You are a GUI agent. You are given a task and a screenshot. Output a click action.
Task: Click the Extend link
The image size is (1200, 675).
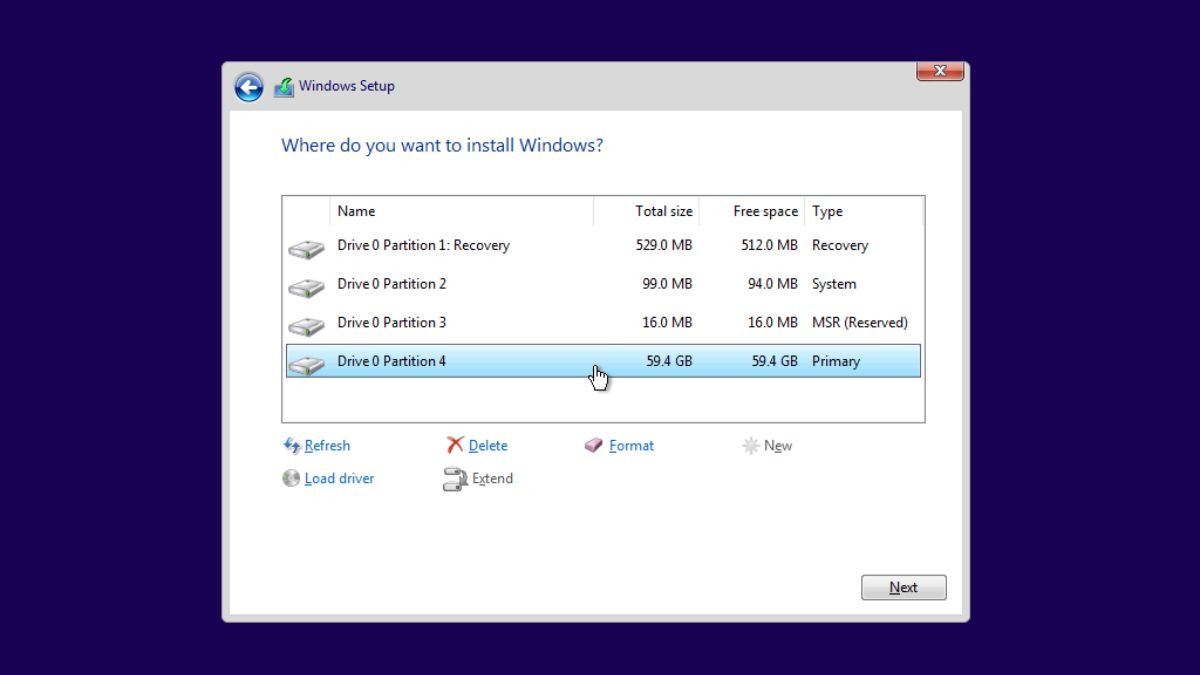click(x=492, y=479)
